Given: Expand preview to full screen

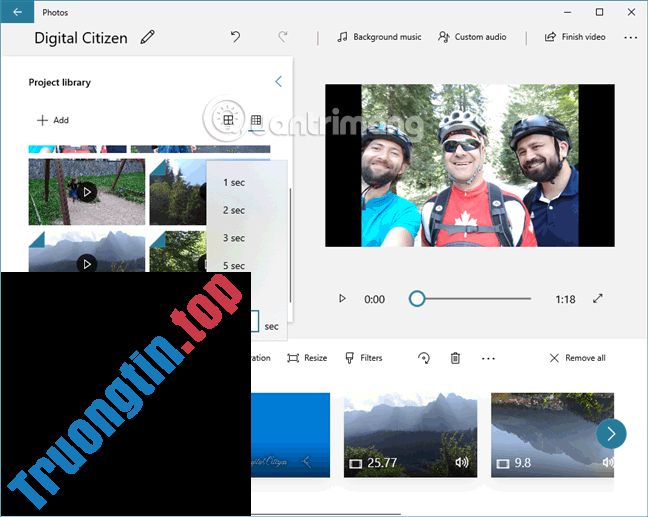Looking at the screenshot, I should pyautogui.click(x=598, y=298).
